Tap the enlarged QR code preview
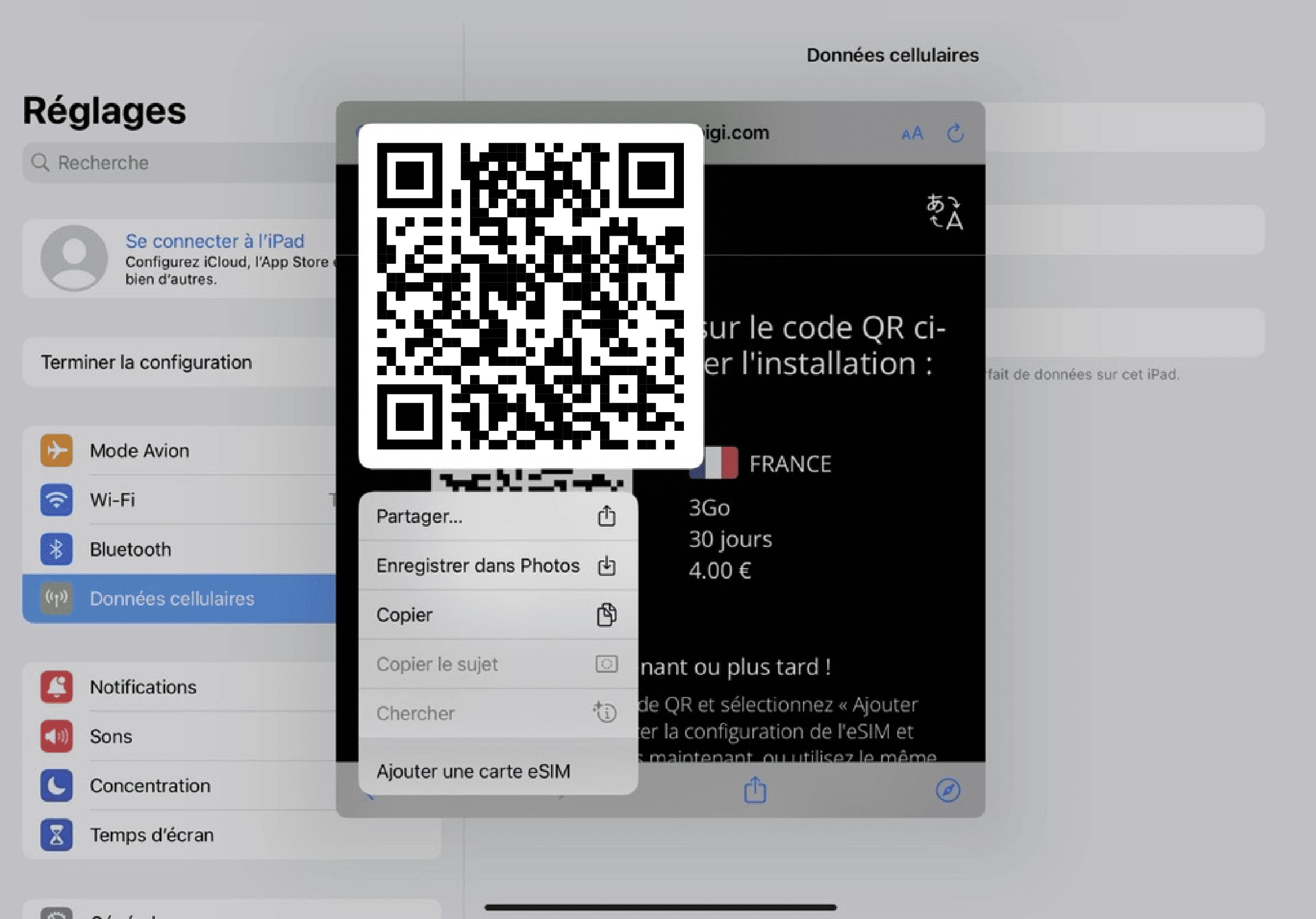Screen dimensions: 1316x919 click(530, 296)
